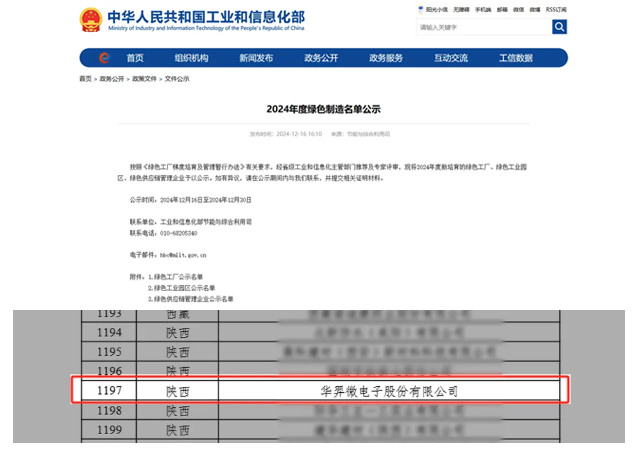
Task: Click table cell 1194
Action: point(109,333)
